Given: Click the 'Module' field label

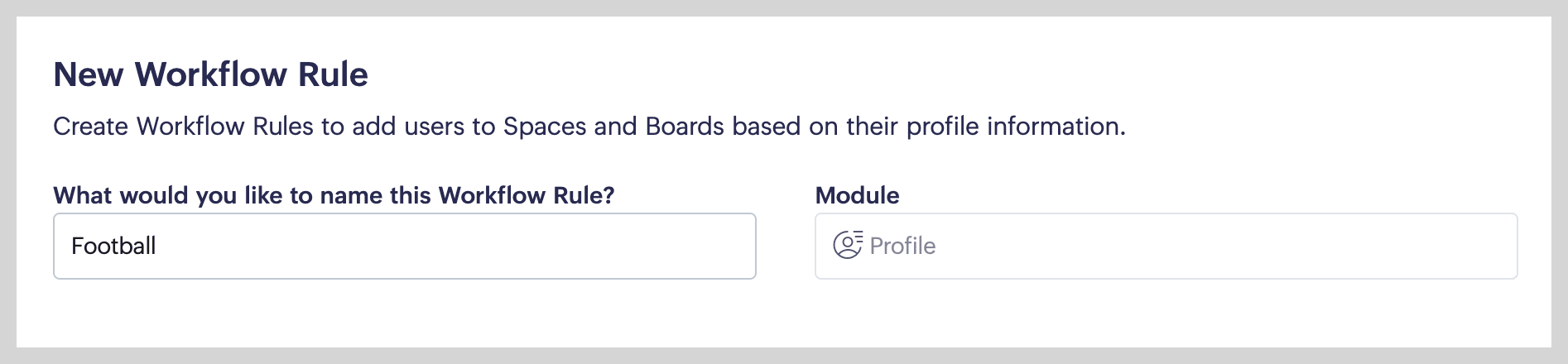Looking at the screenshot, I should pyautogui.click(x=857, y=195).
